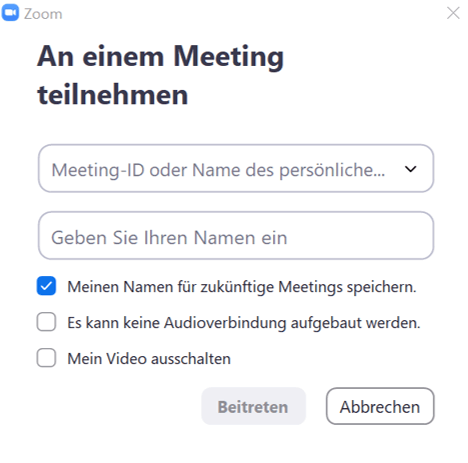Focus the 'Geben Sie Ihren Namen ein' field
The height and width of the screenshot is (463, 468).
coord(236,235)
